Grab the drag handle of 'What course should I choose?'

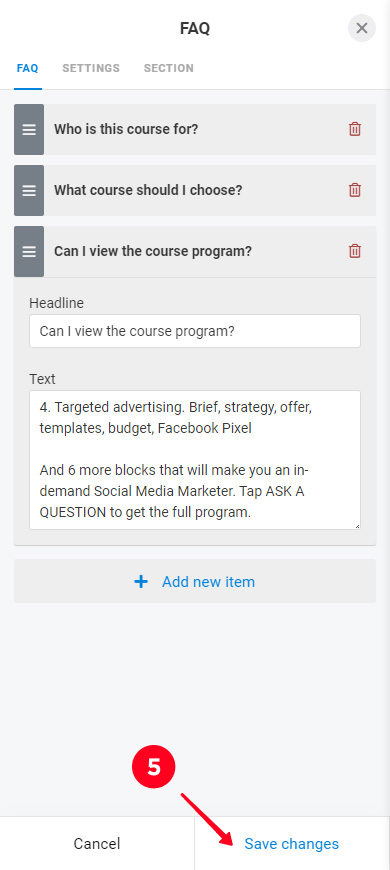(x=29, y=190)
